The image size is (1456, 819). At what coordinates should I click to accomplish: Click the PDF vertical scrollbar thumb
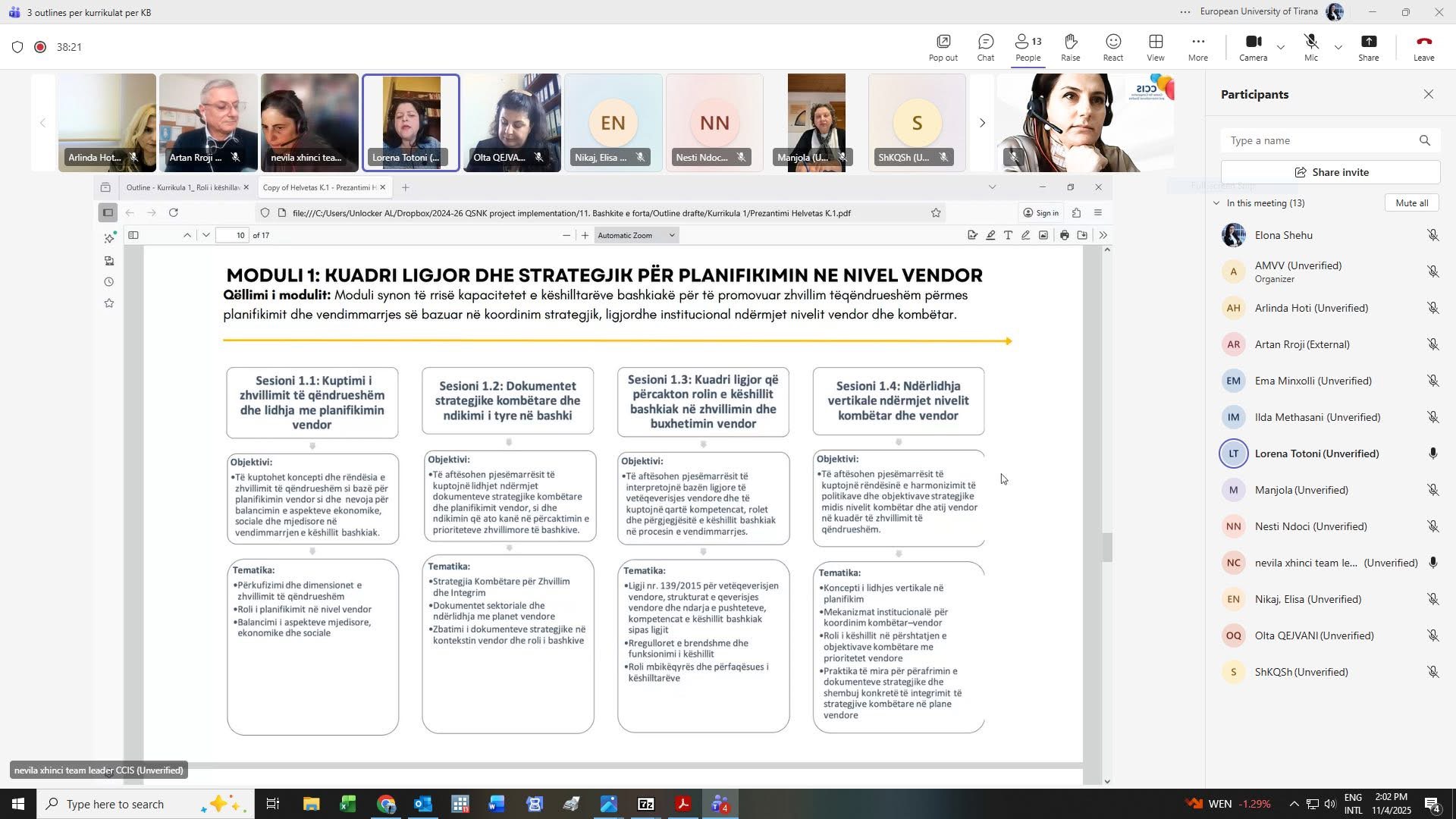pos(1107,548)
